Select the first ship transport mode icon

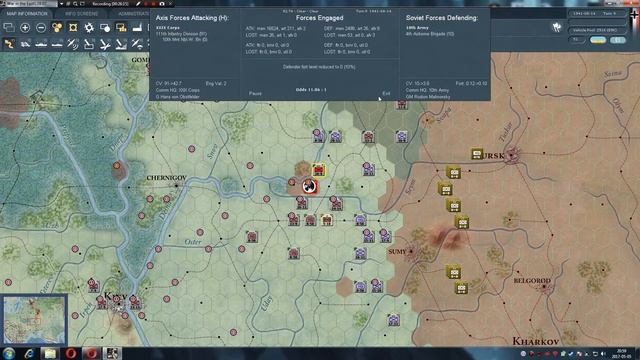pyautogui.click(x=41, y=44)
